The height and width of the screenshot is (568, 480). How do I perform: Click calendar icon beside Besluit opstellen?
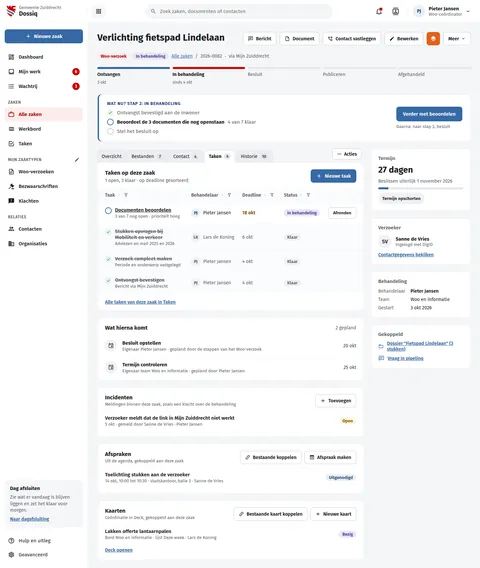tap(111, 346)
